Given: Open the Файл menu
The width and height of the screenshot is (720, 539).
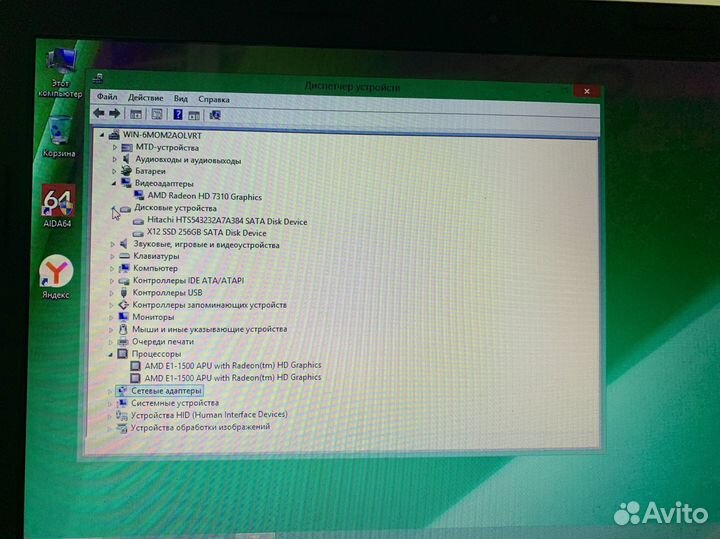Looking at the screenshot, I should [107, 97].
